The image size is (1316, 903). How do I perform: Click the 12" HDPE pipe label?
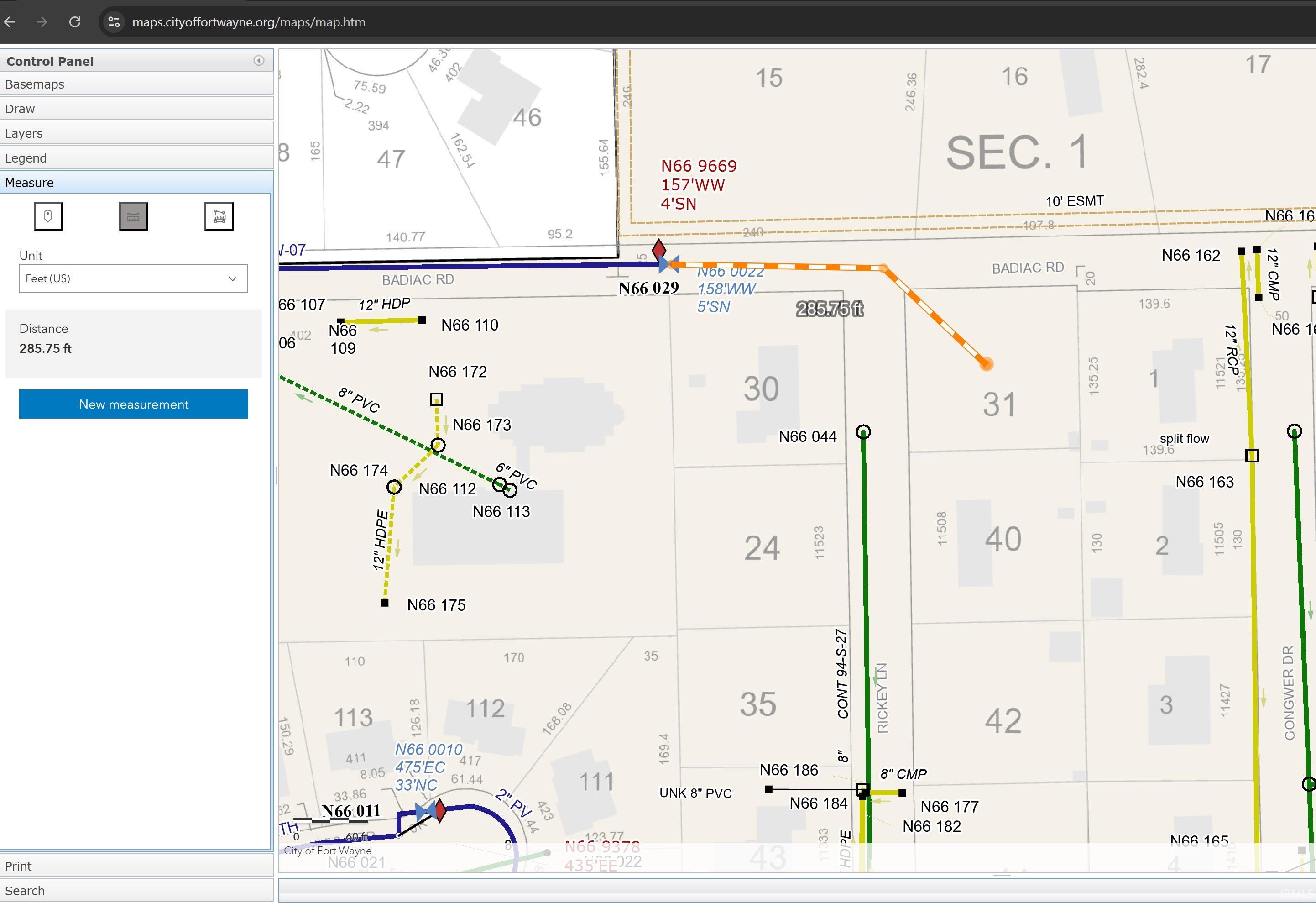[x=381, y=541]
